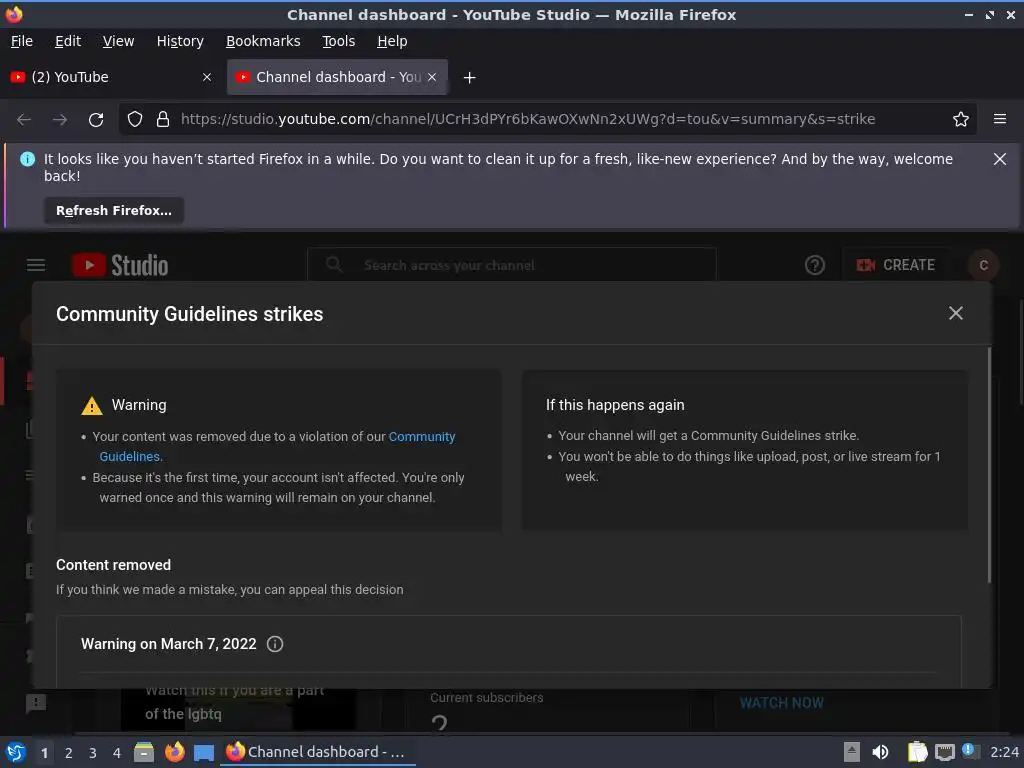Toggle the YouTube Studio hamburger menu
The image size is (1024, 768).
[36, 265]
